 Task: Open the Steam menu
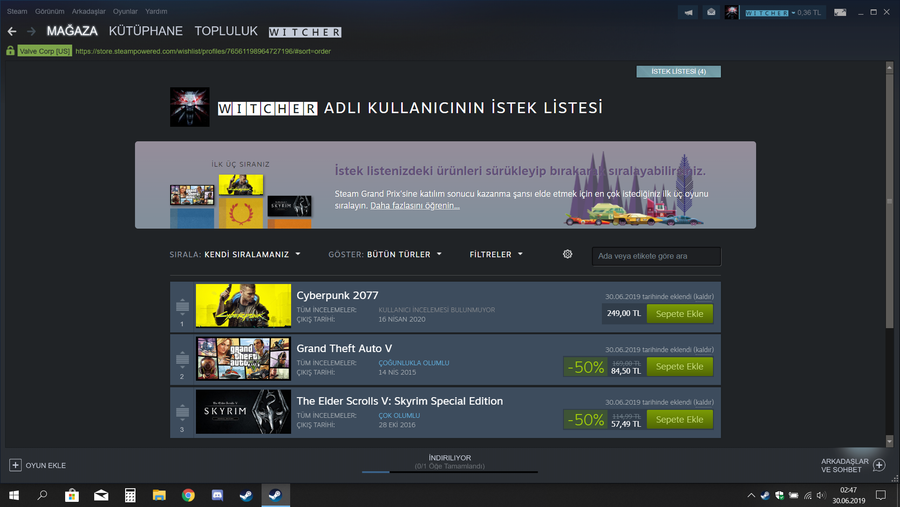coord(17,11)
